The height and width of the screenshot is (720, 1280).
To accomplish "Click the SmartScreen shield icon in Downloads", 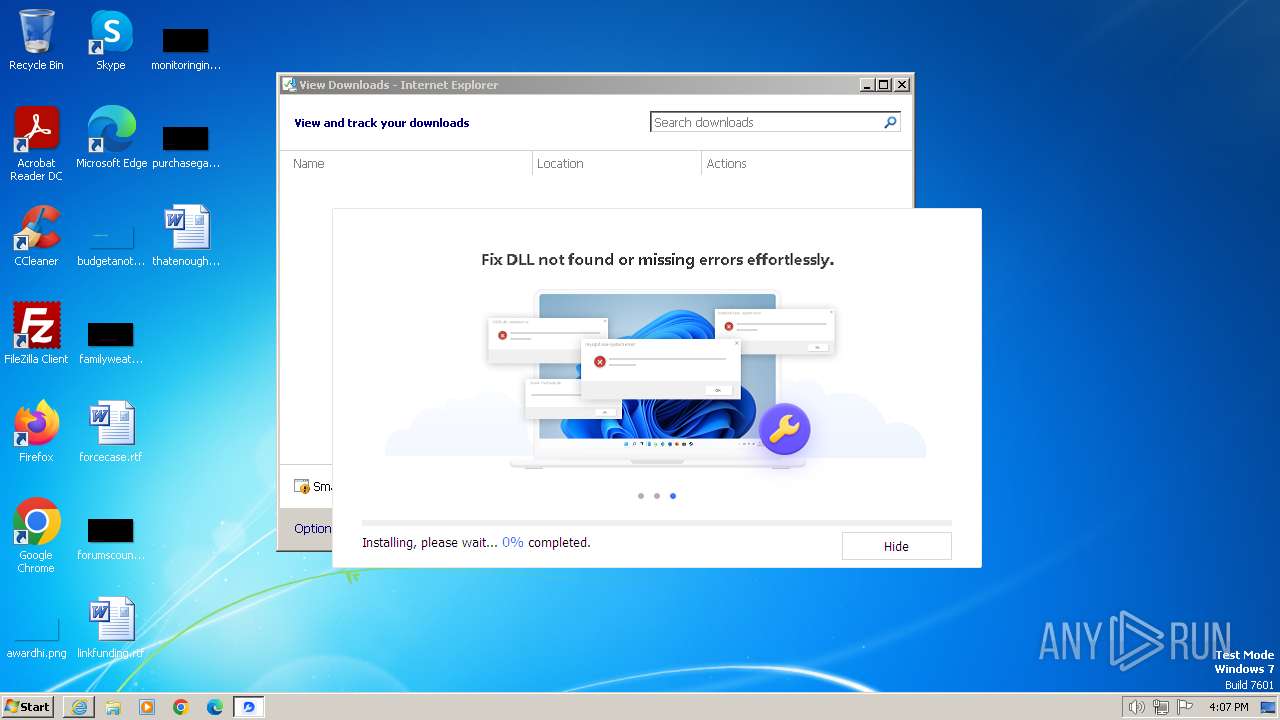I will [x=302, y=487].
